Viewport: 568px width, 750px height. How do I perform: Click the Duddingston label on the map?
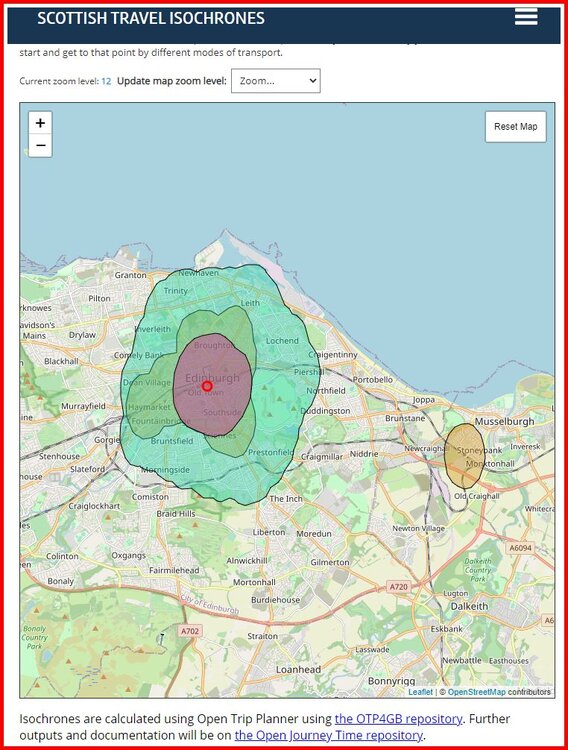(325, 410)
